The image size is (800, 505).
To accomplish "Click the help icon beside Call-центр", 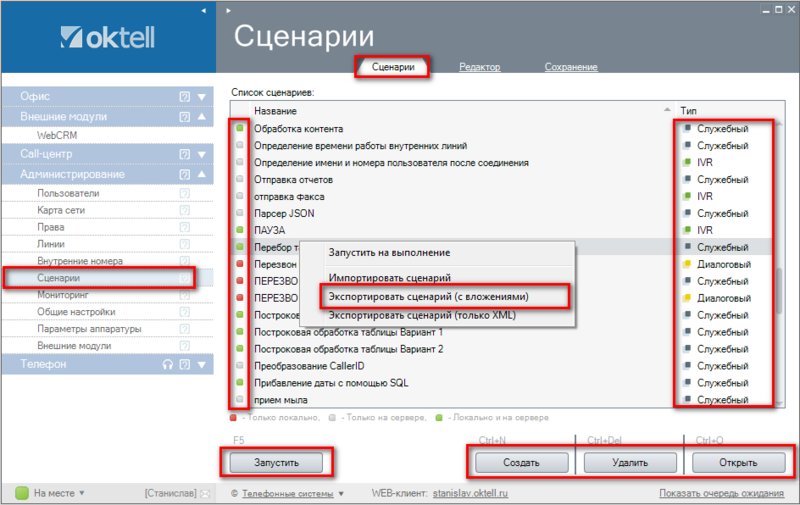I will point(184,155).
